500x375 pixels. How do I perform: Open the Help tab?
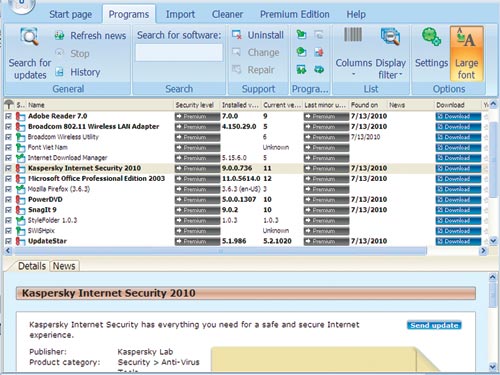356,14
